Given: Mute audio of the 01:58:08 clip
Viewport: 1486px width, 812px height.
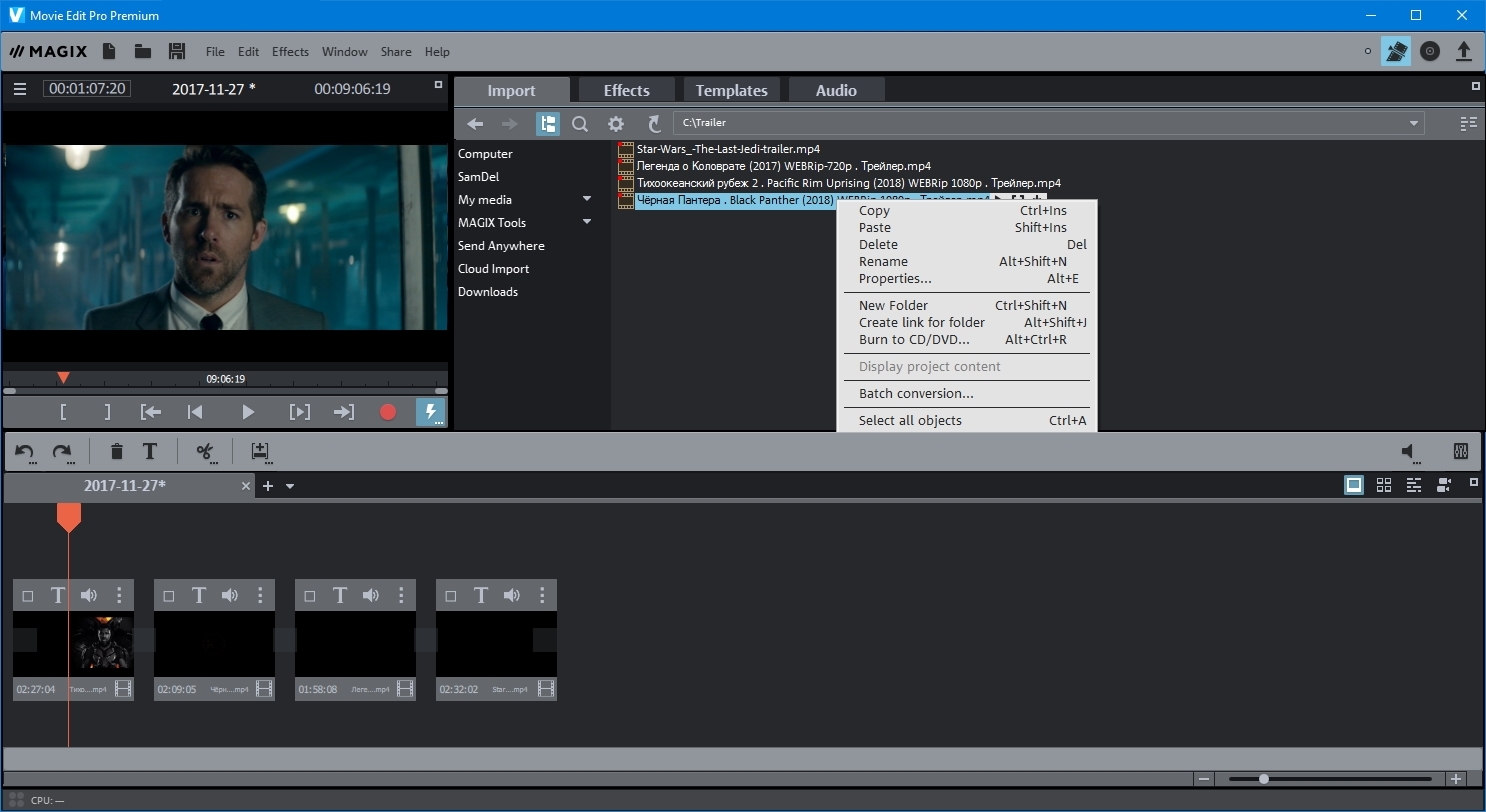Looking at the screenshot, I should (x=371, y=595).
